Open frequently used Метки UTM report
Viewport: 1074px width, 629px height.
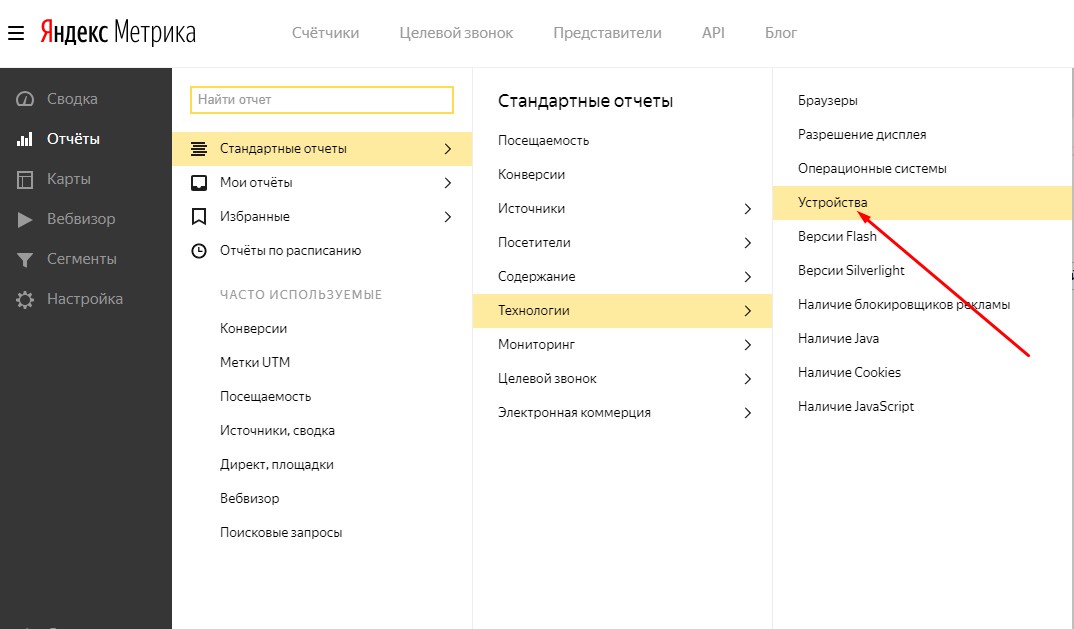[x=255, y=362]
